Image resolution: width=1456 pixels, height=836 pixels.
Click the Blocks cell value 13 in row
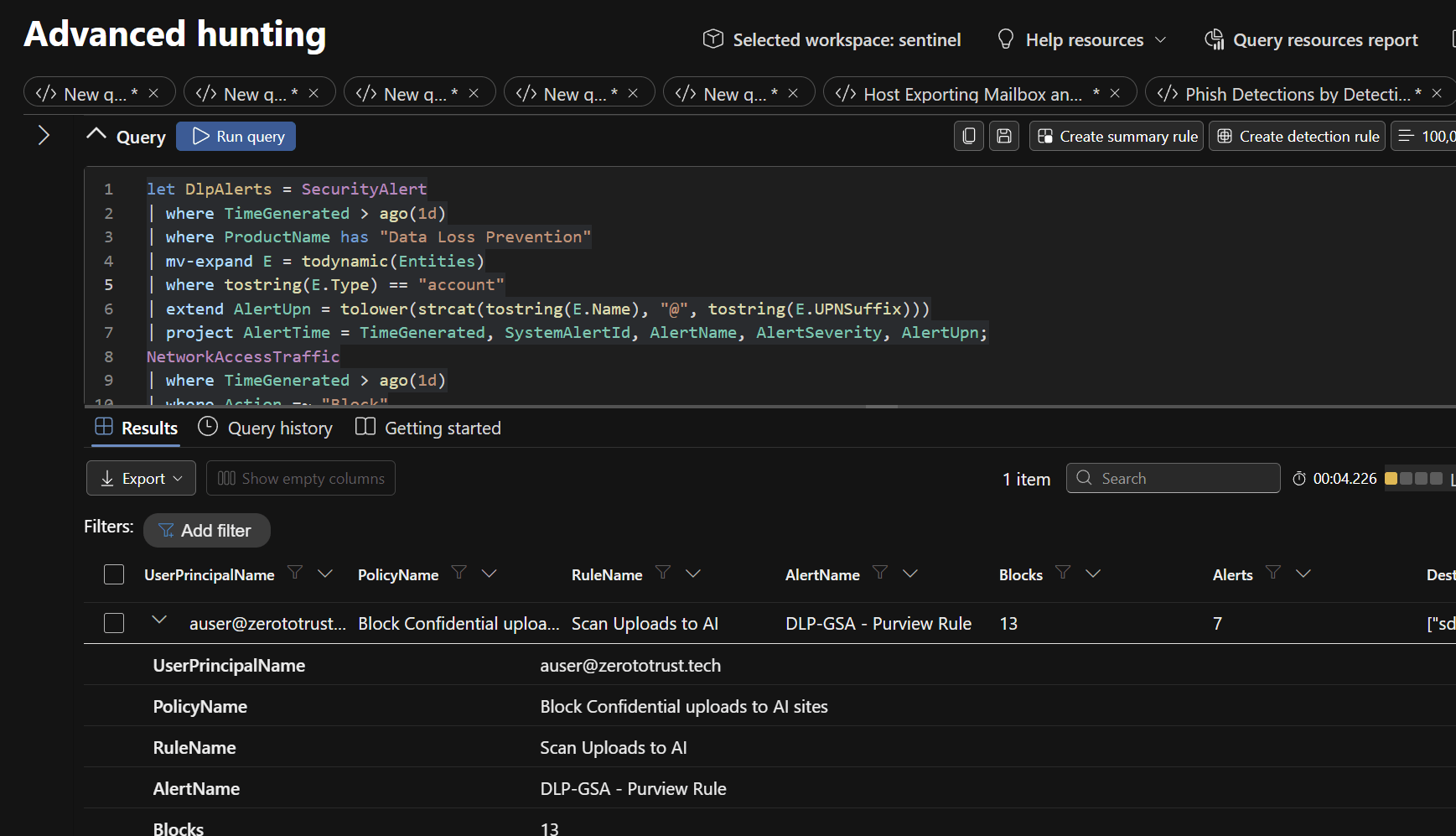[x=1008, y=623]
